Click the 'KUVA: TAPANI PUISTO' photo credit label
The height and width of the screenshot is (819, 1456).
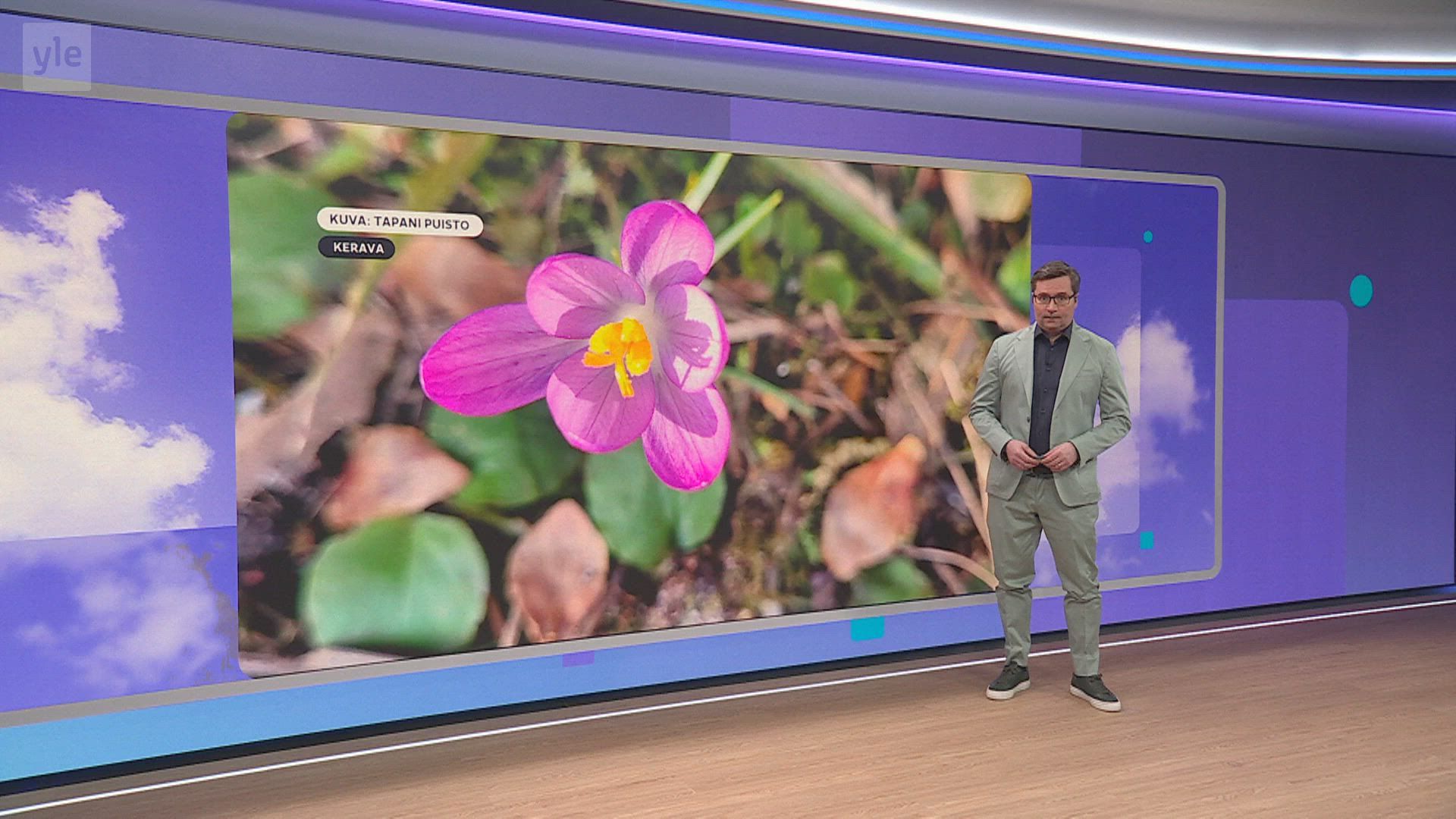coord(400,224)
